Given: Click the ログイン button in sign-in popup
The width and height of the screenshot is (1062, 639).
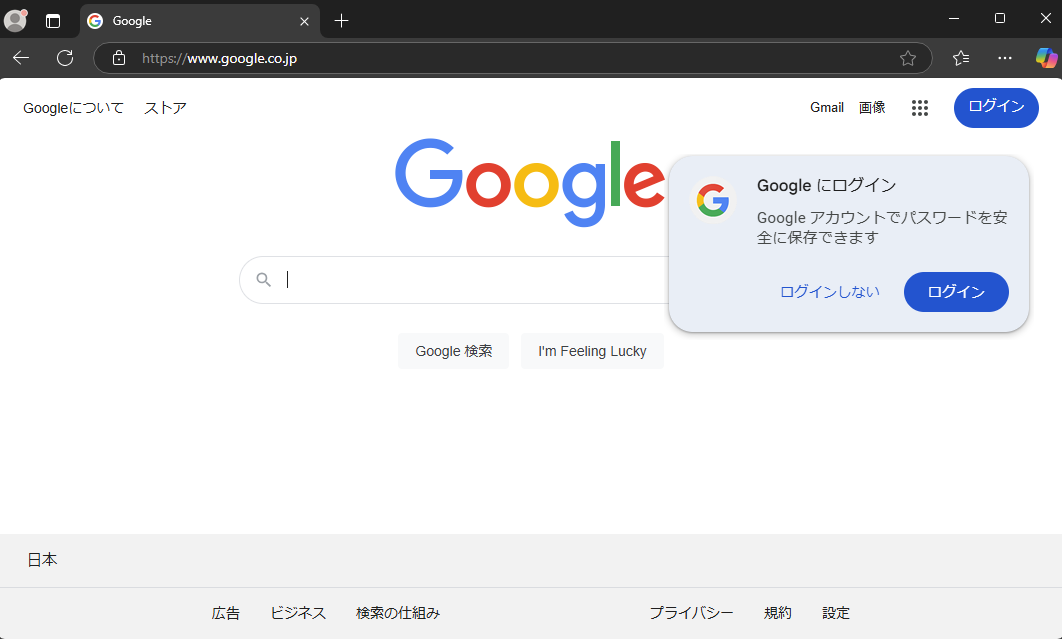Looking at the screenshot, I should pyautogui.click(x=956, y=292).
